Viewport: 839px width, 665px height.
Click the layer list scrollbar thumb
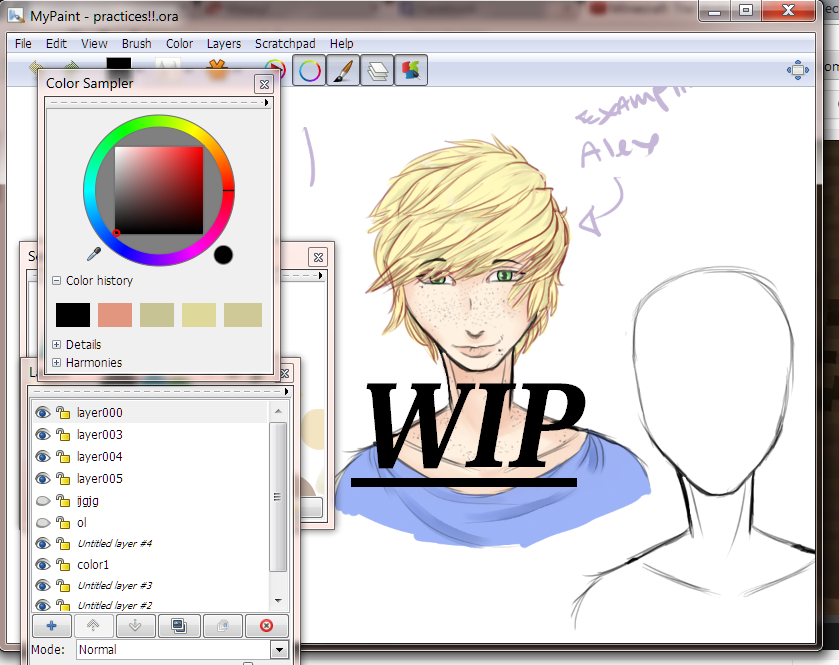point(277,496)
